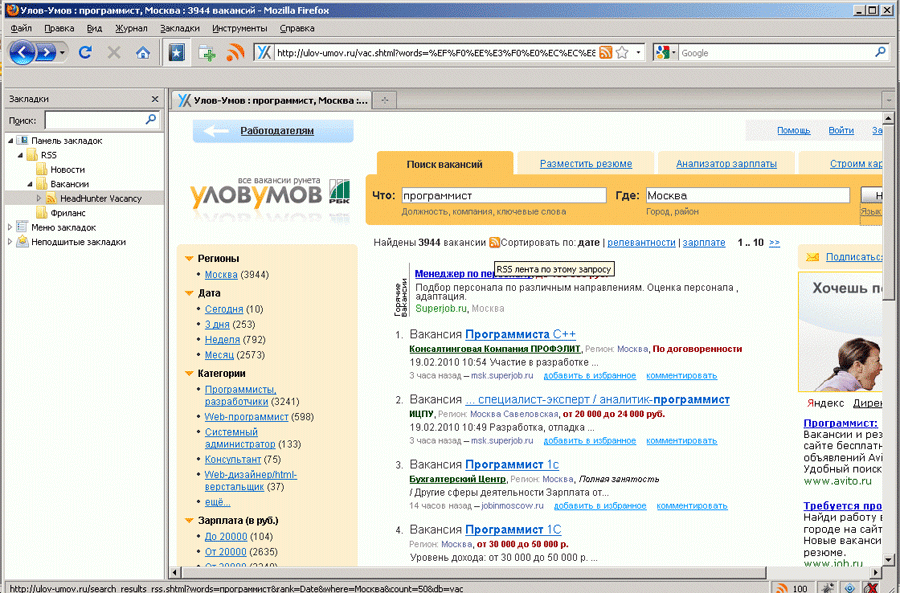Open the Файл menu

point(21,28)
